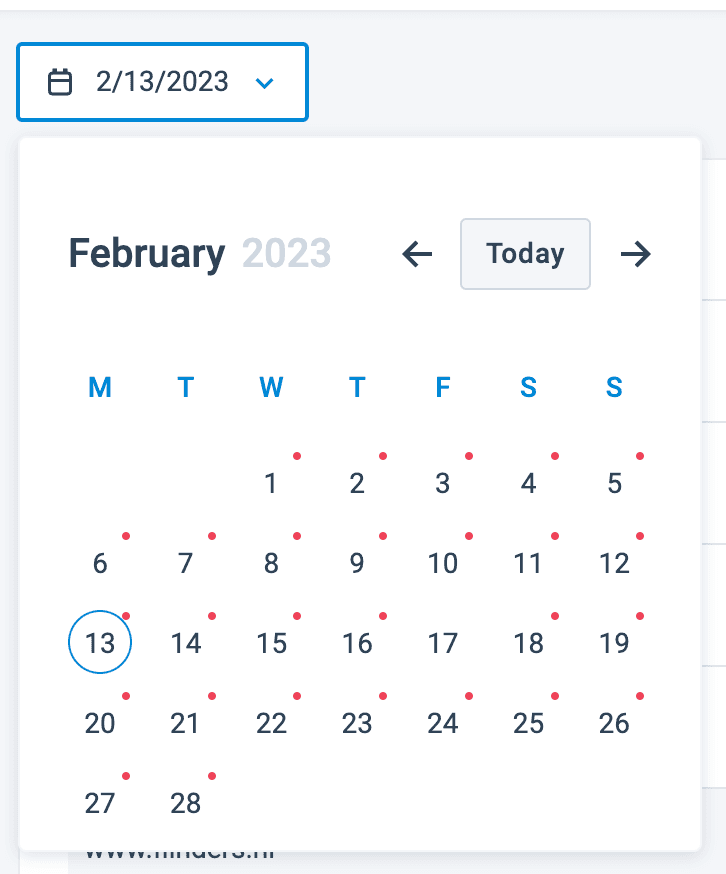726x874 pixels.
Task: Pick February 15 in the calendar
Action: pyautogui.click(x=271, y=643)
